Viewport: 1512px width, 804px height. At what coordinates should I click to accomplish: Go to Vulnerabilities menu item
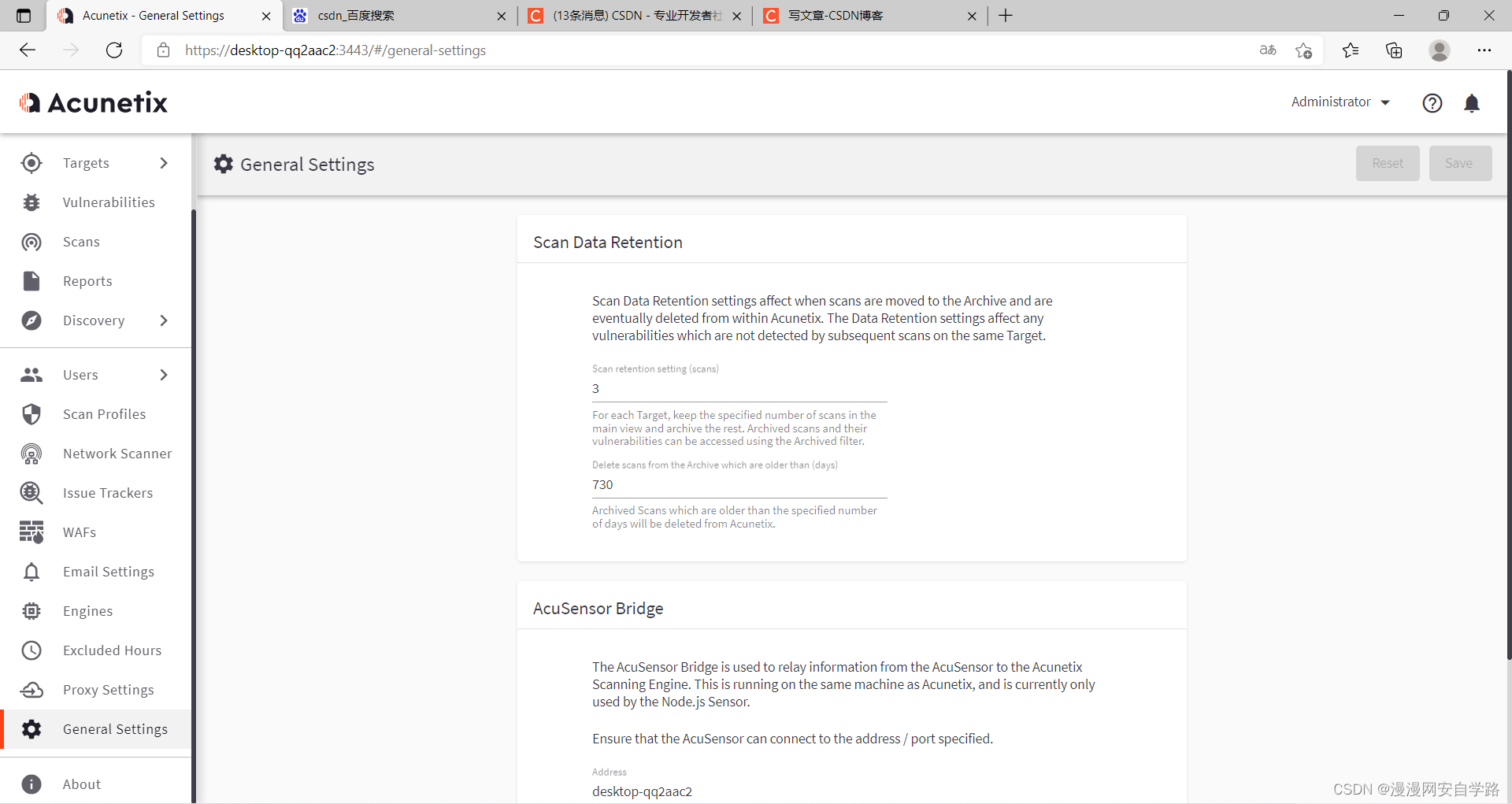96,202
